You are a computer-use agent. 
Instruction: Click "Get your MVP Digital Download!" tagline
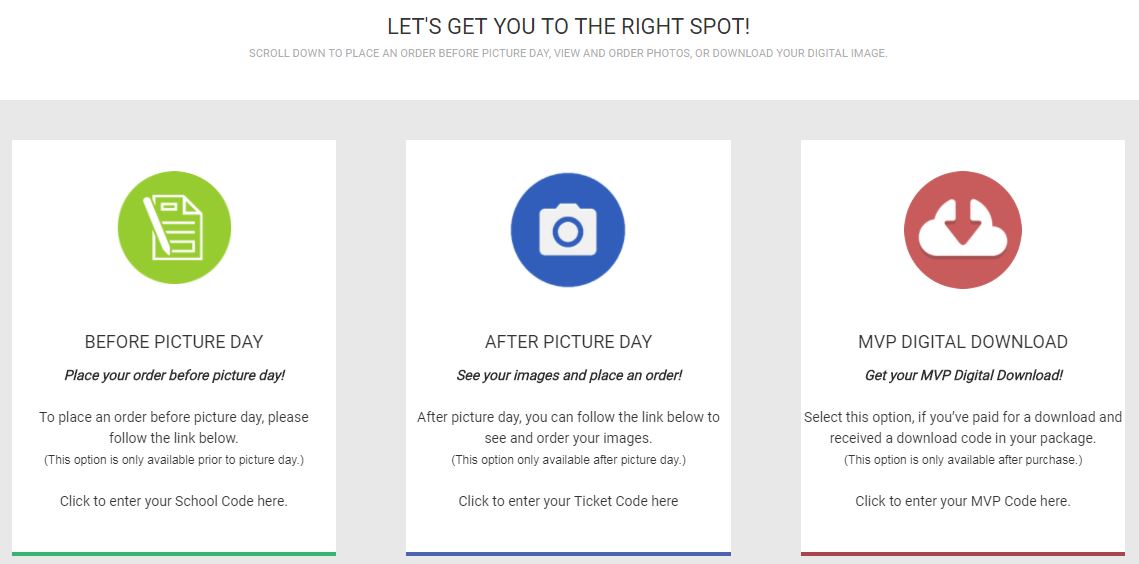tap(962, 376)
